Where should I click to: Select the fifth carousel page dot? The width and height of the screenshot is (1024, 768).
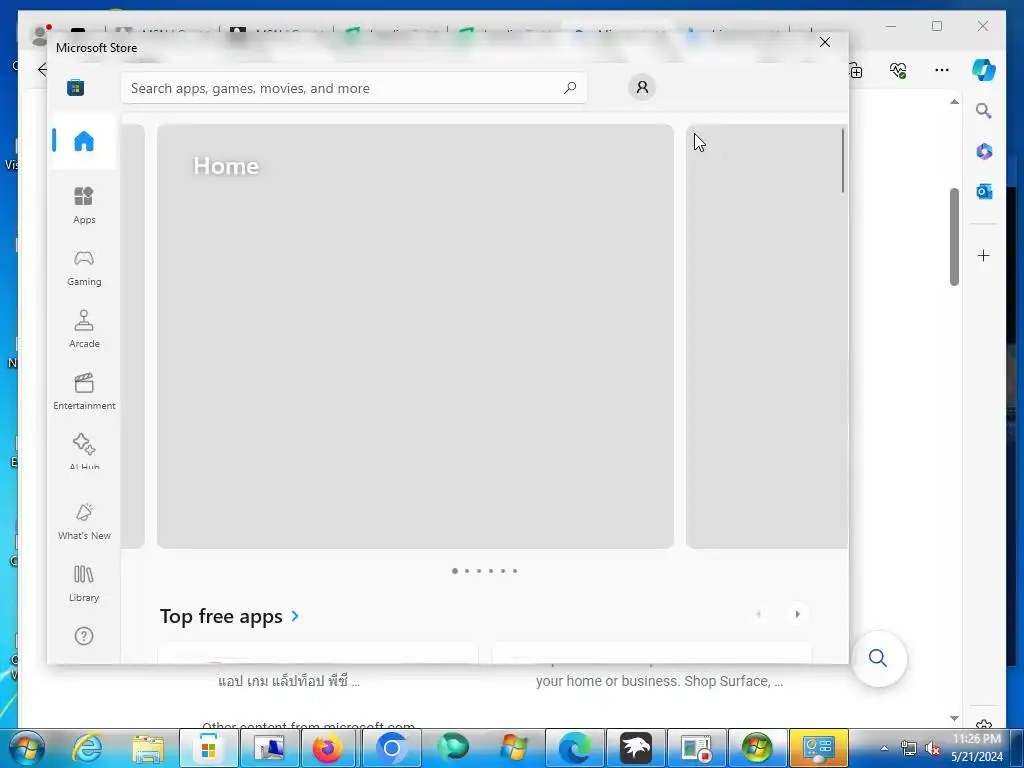coord(503,571)
